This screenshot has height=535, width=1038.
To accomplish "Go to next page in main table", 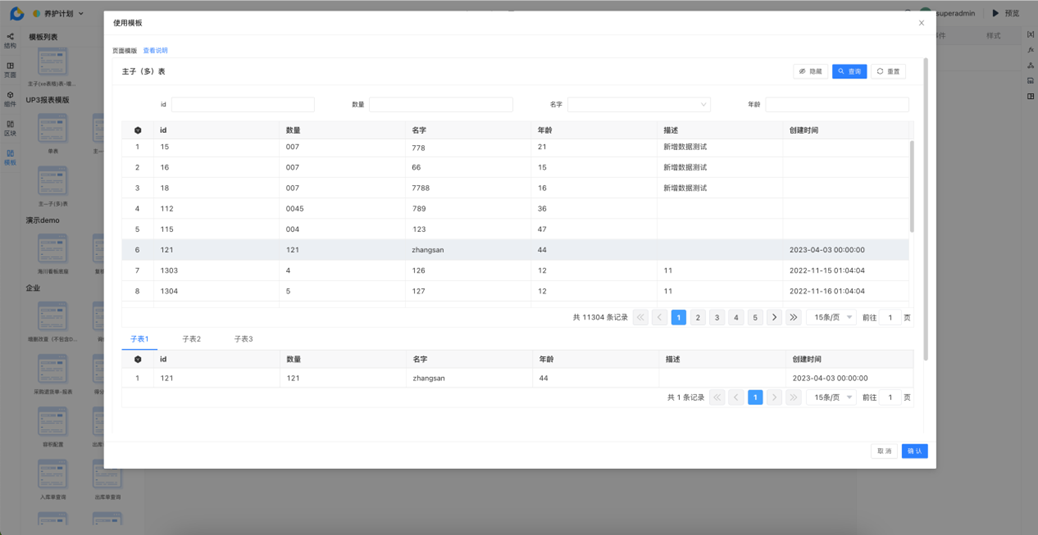I will pyautogui.click(x=774, y=317).
